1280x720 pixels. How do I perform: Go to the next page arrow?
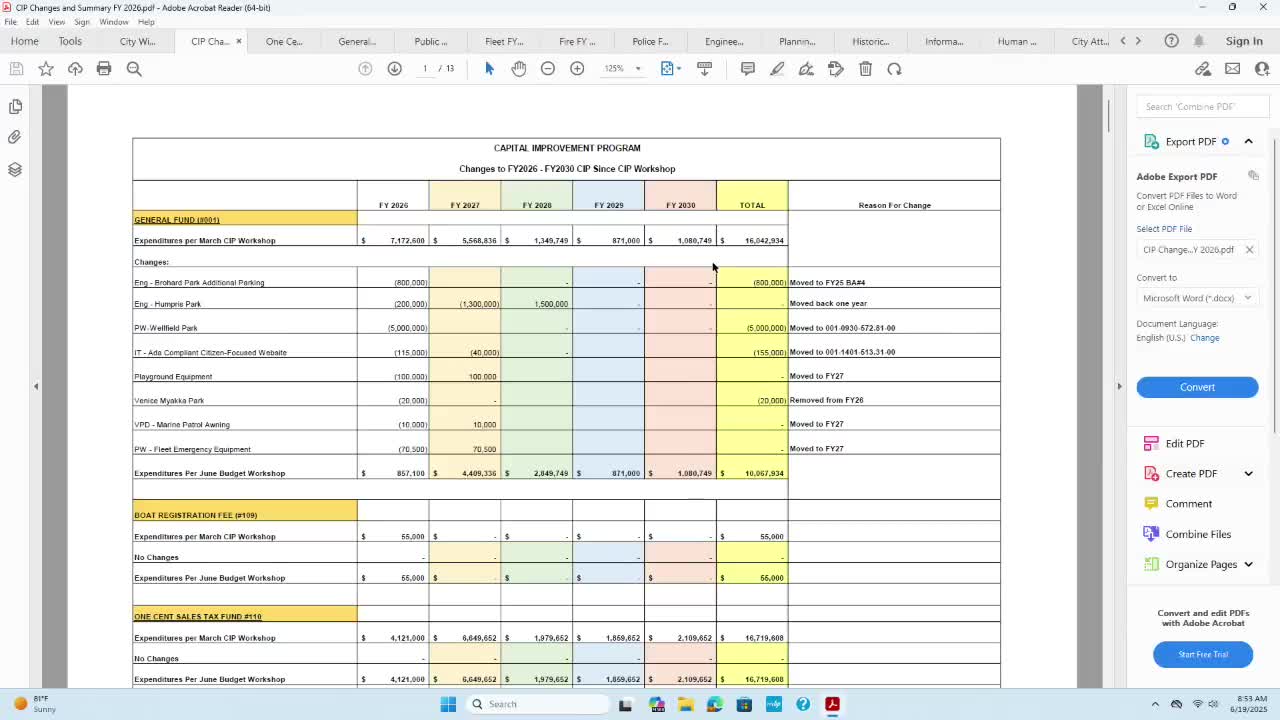click(394, 69)
